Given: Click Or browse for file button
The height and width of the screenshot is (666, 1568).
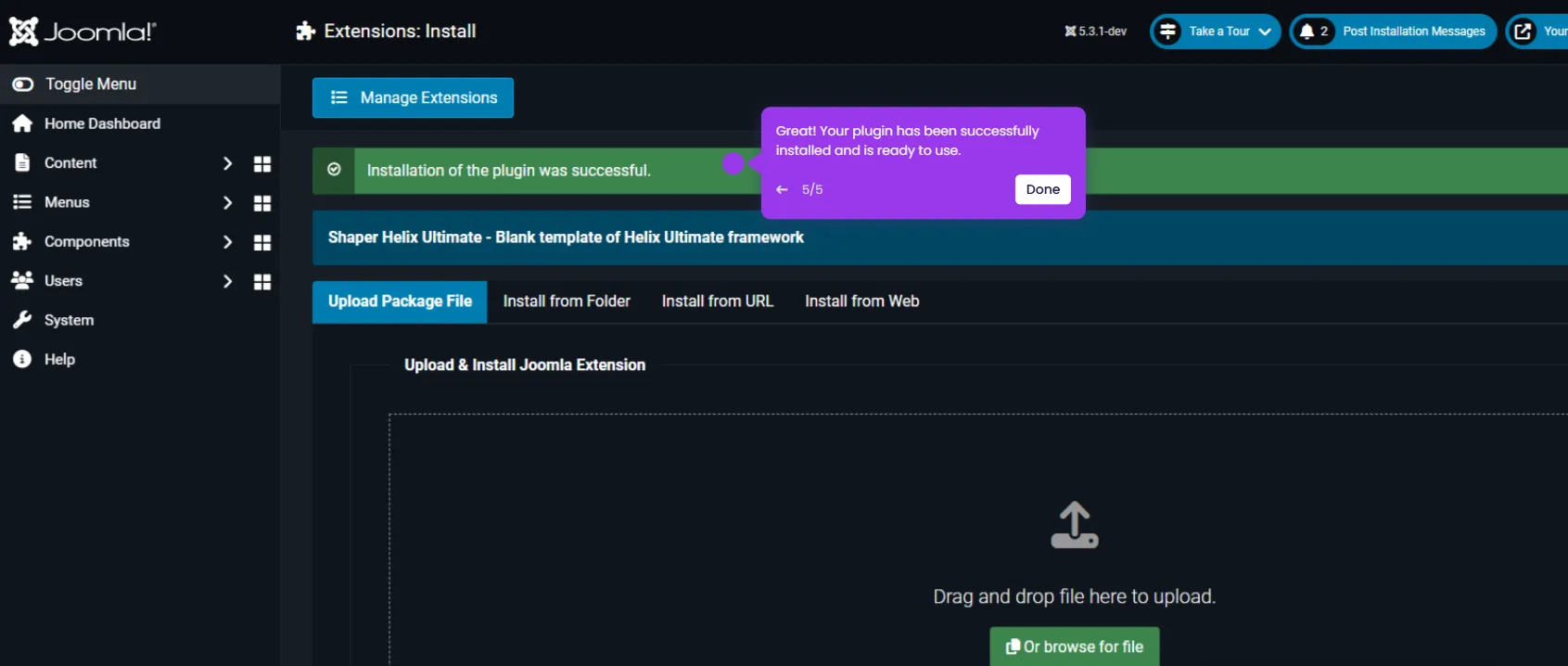Looking at the screenshot, I should (1075, 647).
